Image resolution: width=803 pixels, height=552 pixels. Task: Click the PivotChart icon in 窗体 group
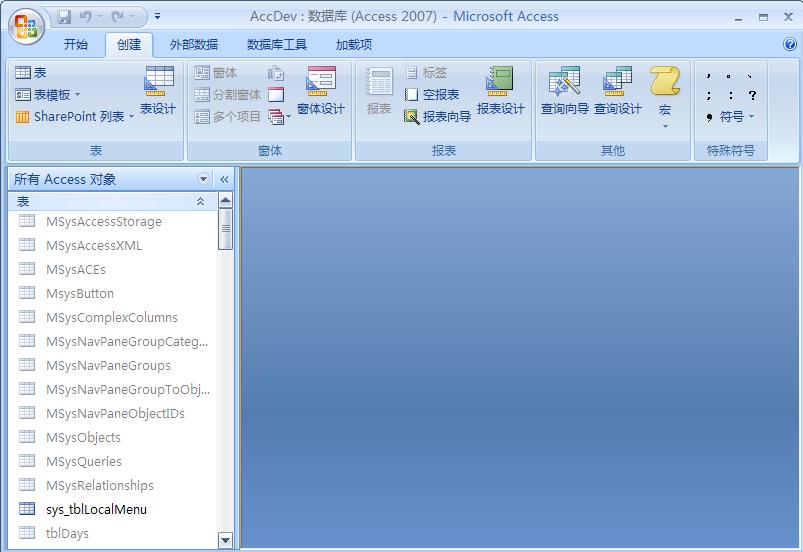point(276,73)
